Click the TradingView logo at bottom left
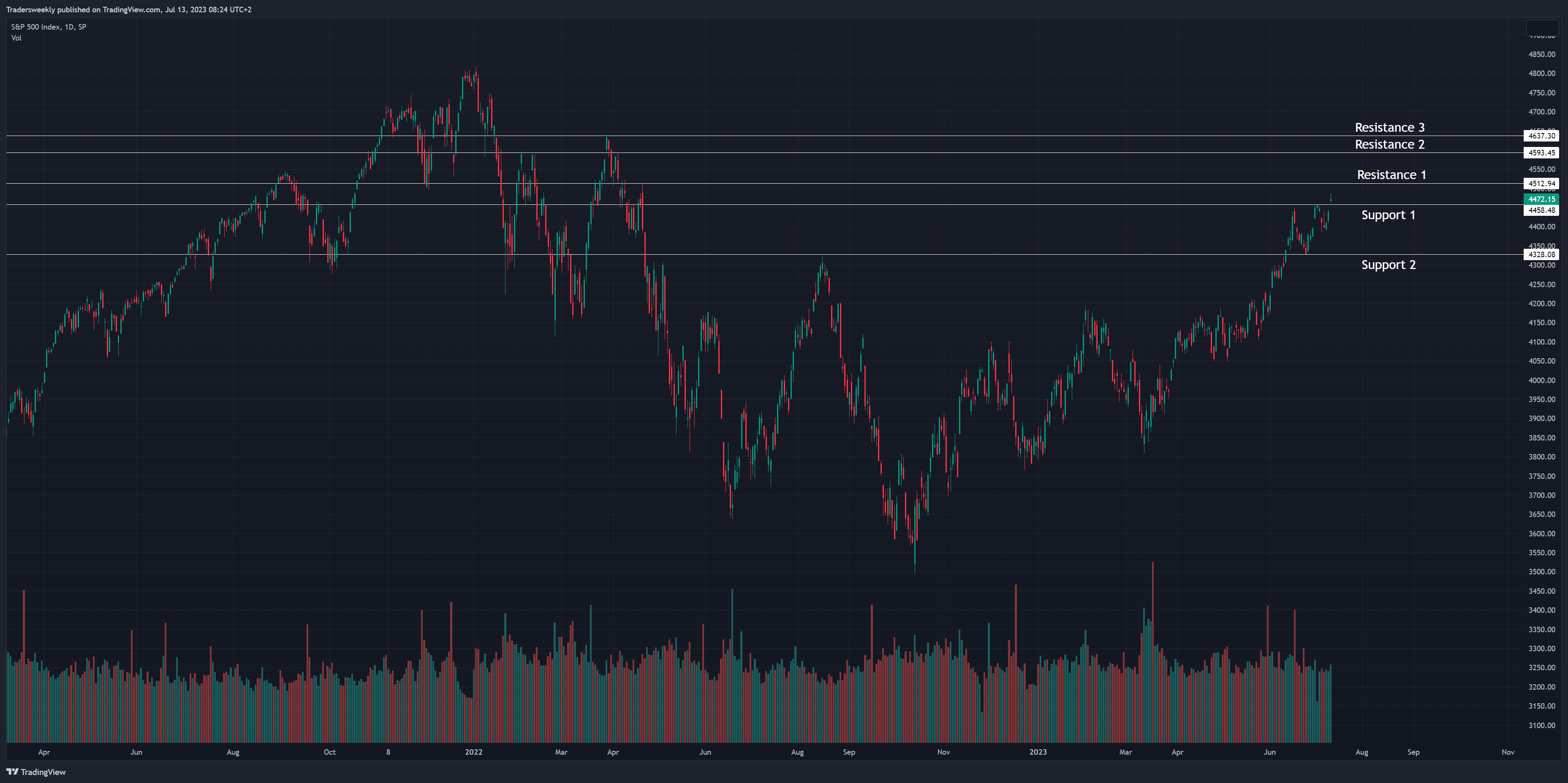1568x783 pixels. tap(36, 772)
